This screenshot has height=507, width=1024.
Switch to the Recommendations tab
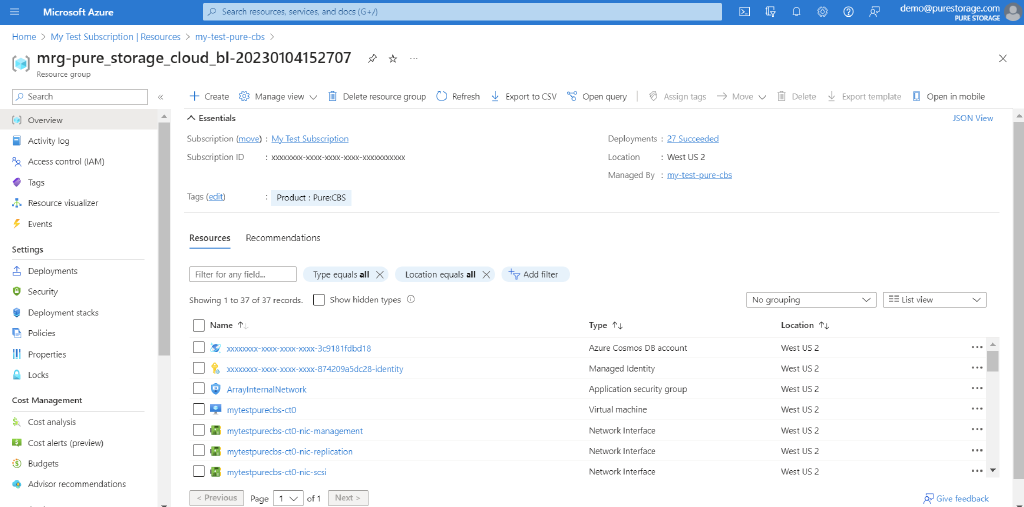pyautogui.click(x=283, y=238)
